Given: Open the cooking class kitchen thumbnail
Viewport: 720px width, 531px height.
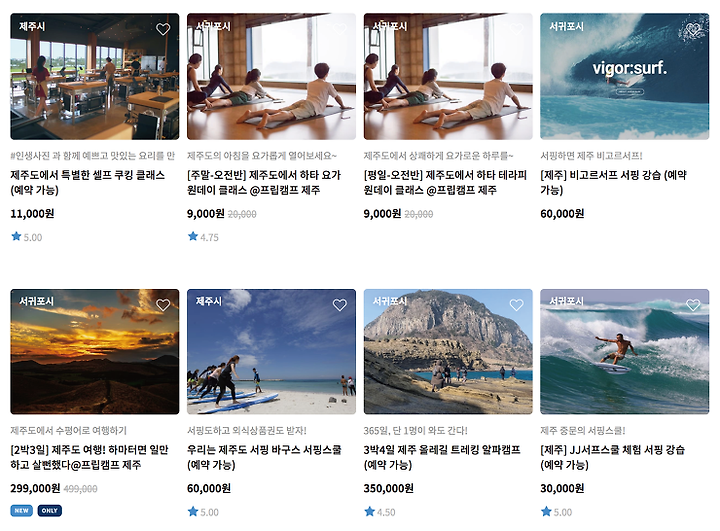Looking at the screenshot, I should (x=95, y=76).
